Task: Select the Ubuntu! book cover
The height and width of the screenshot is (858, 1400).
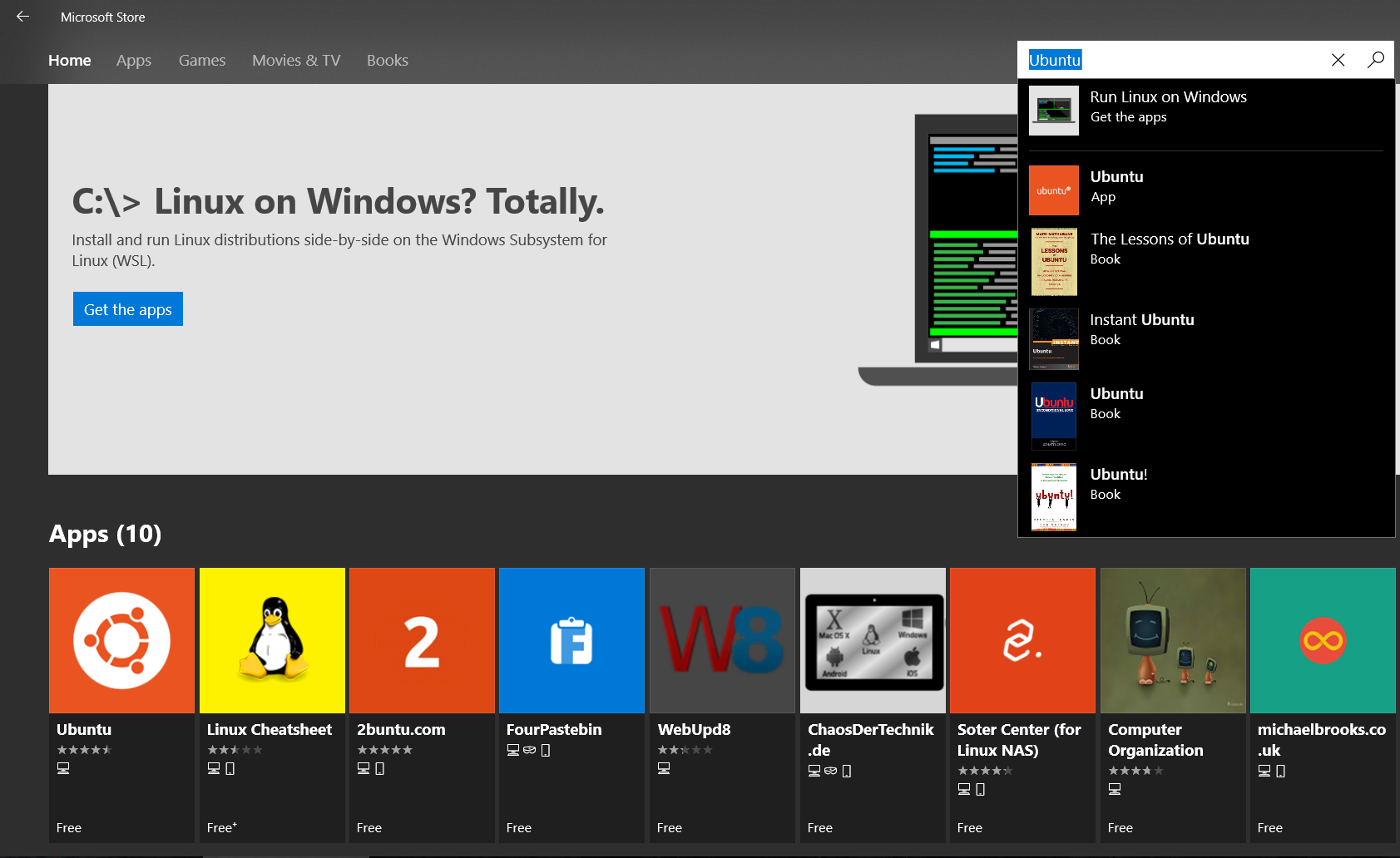Action: 1054,497
